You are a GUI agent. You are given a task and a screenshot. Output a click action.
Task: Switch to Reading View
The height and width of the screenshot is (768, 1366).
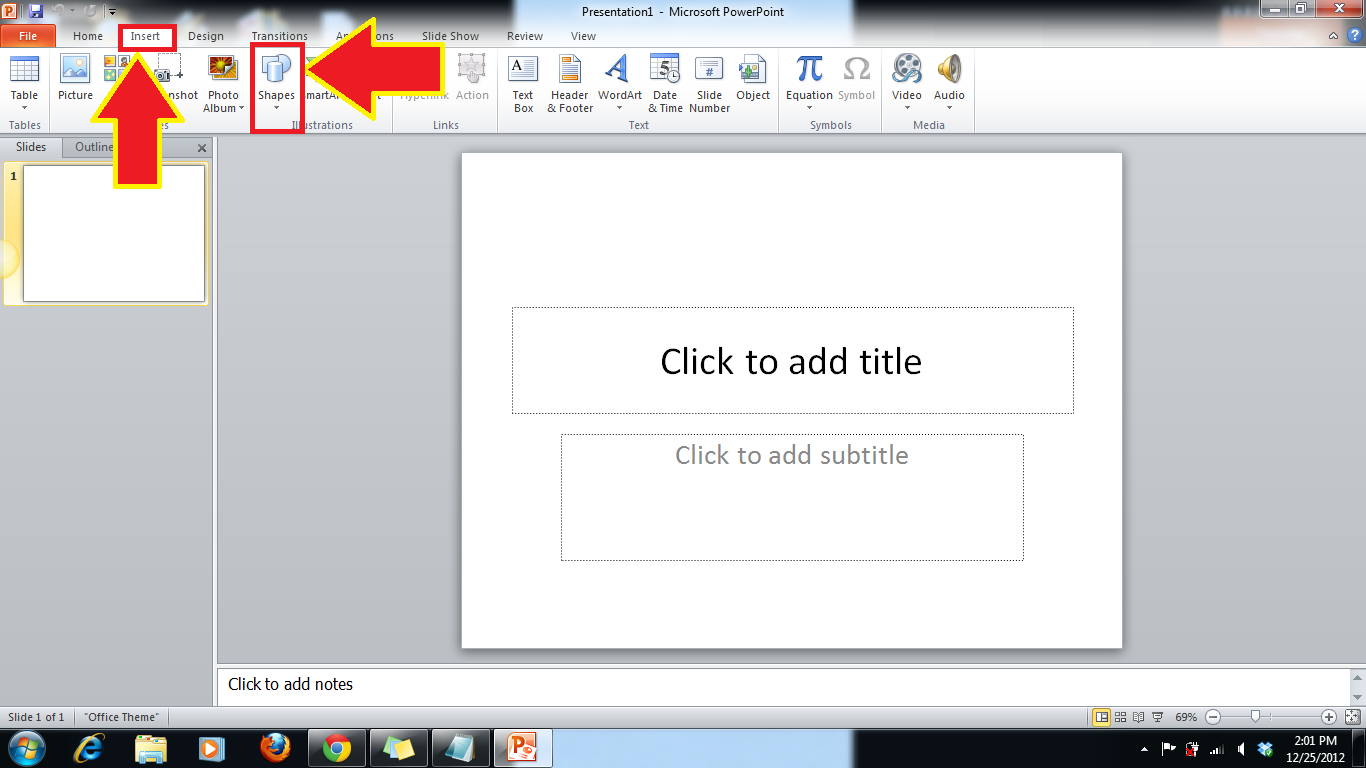pyautogui.click(x=1139, y=717)
